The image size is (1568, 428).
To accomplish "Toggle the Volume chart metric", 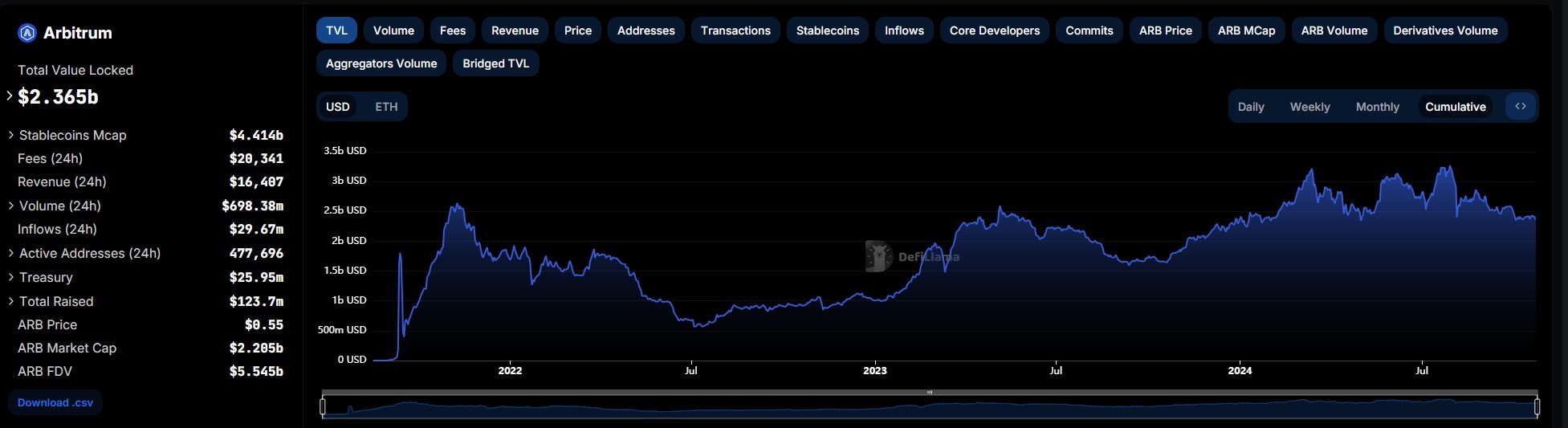I will click(x=393, y=31).
